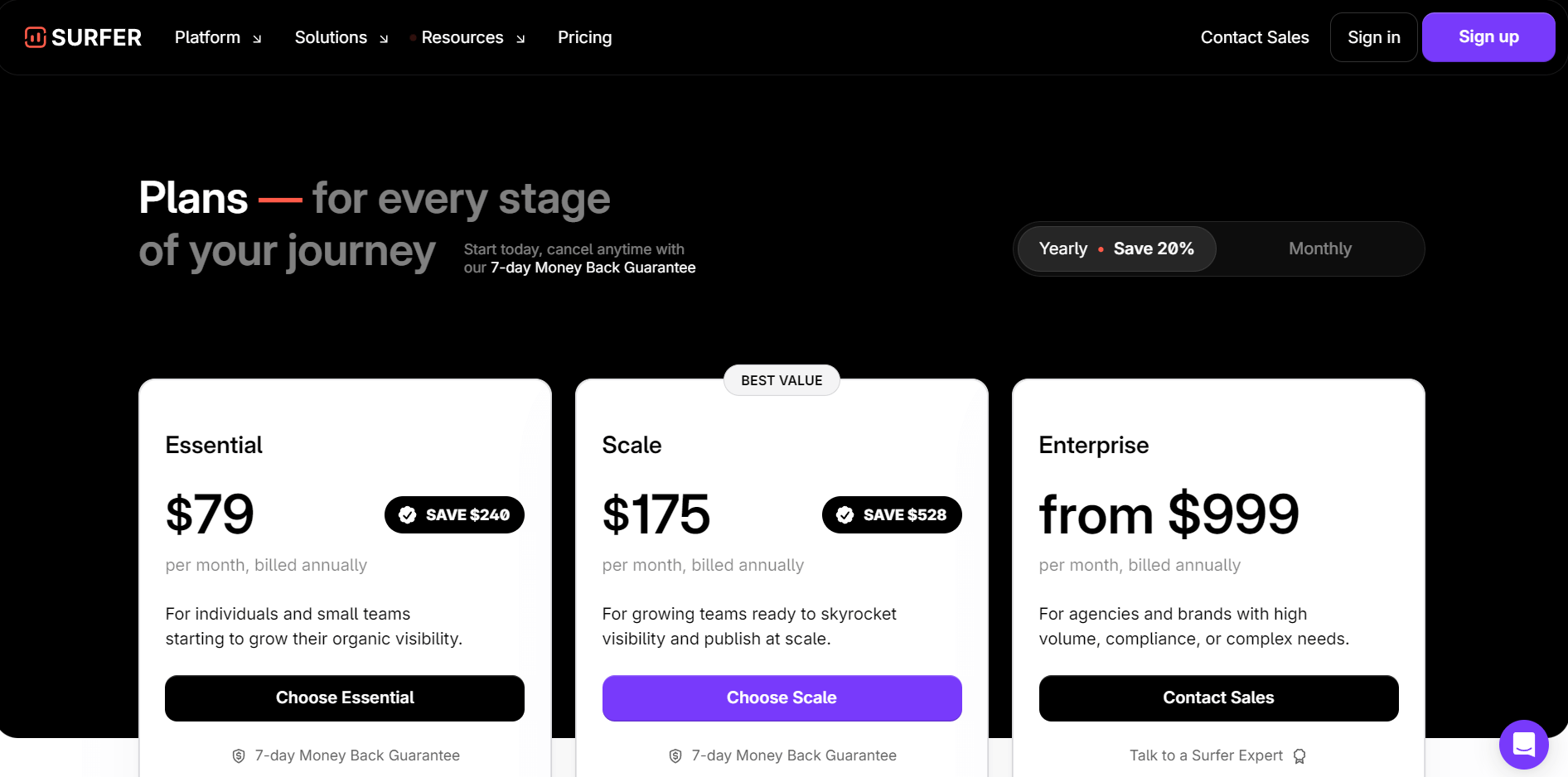Expand the Solutions dropdown menu
Screen dimensions: 1568x777
341,37
